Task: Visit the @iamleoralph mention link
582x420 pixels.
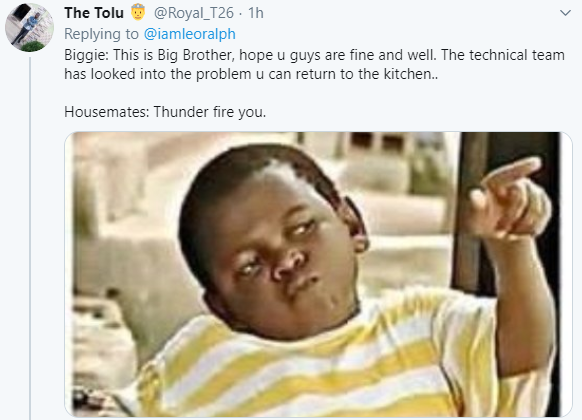Action: (x=189, y=34)
